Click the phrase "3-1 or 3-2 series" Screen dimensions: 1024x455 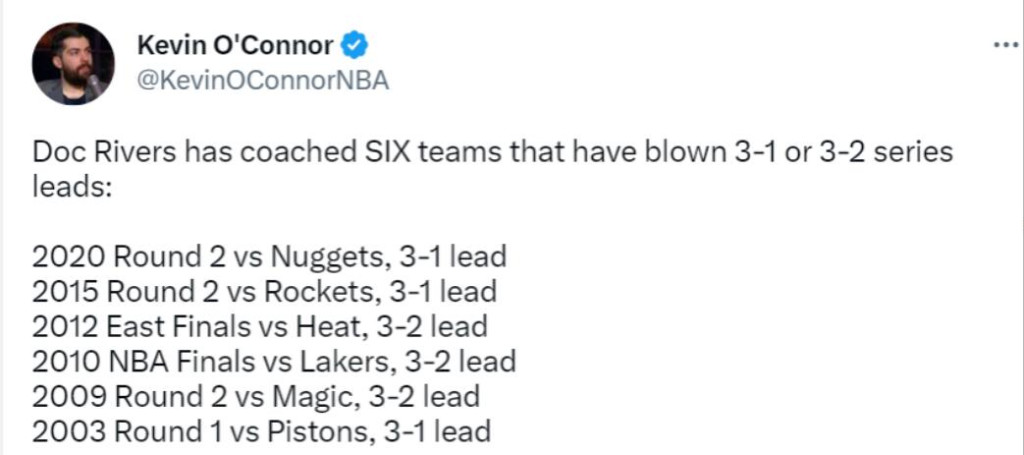coord(839,152)
